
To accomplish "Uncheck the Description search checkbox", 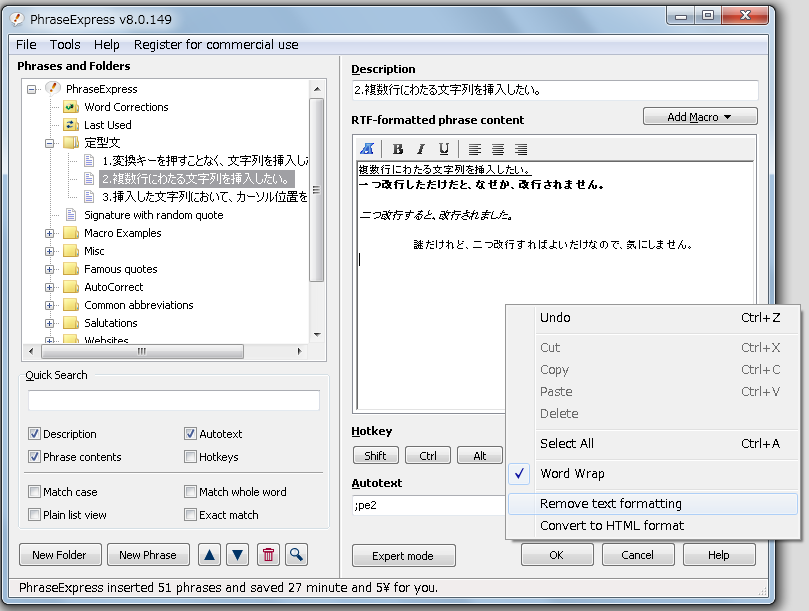I will point(35,434).
